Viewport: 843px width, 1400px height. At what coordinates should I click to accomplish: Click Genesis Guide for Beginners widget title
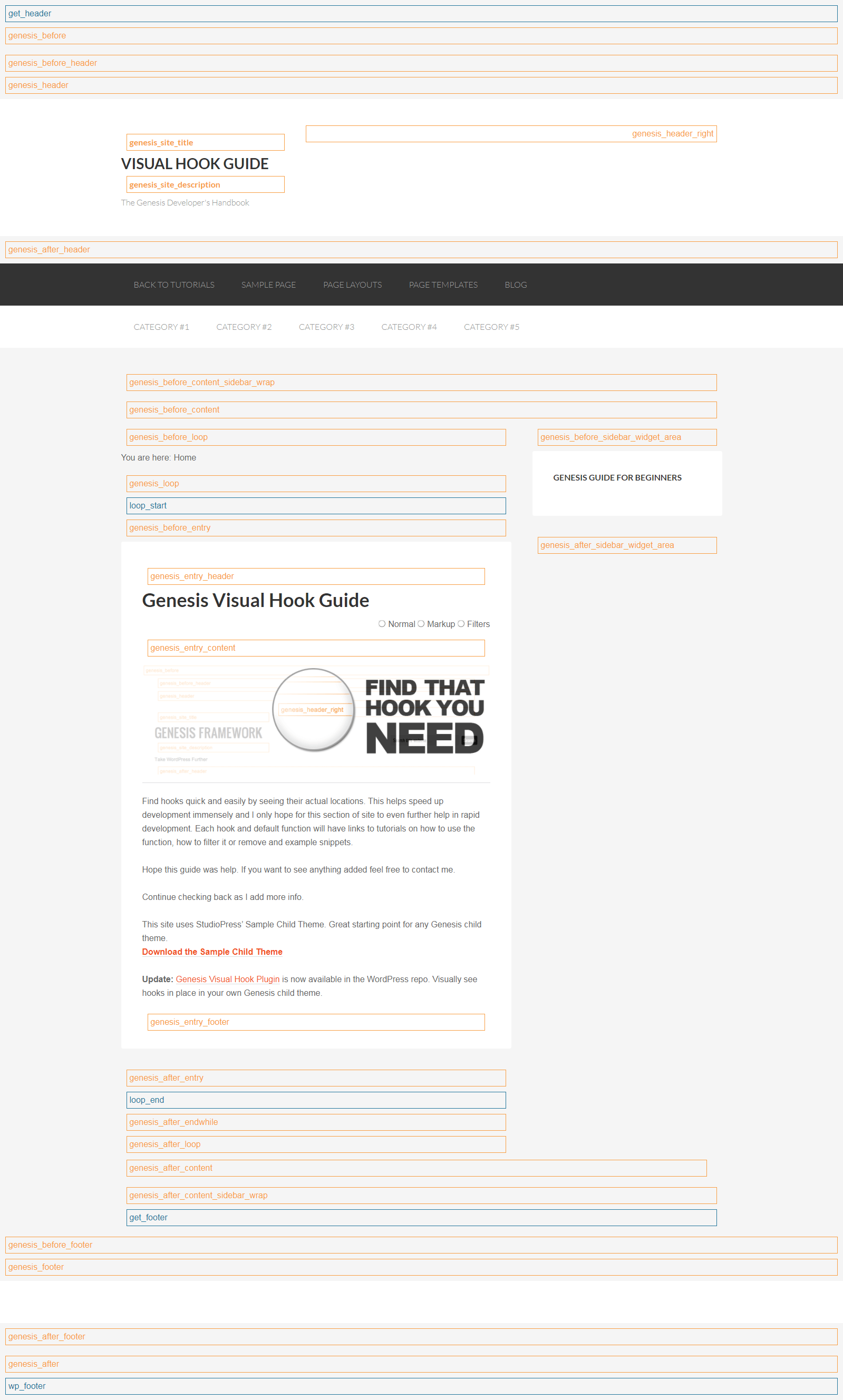pyautogui.click(x=617, y=477)
